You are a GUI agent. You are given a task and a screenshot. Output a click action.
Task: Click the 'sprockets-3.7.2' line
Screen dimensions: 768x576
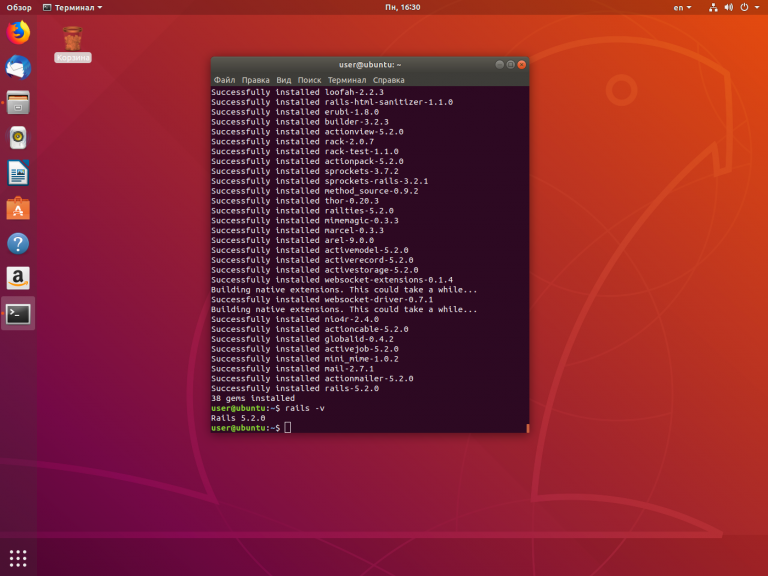tap(305, 171)
